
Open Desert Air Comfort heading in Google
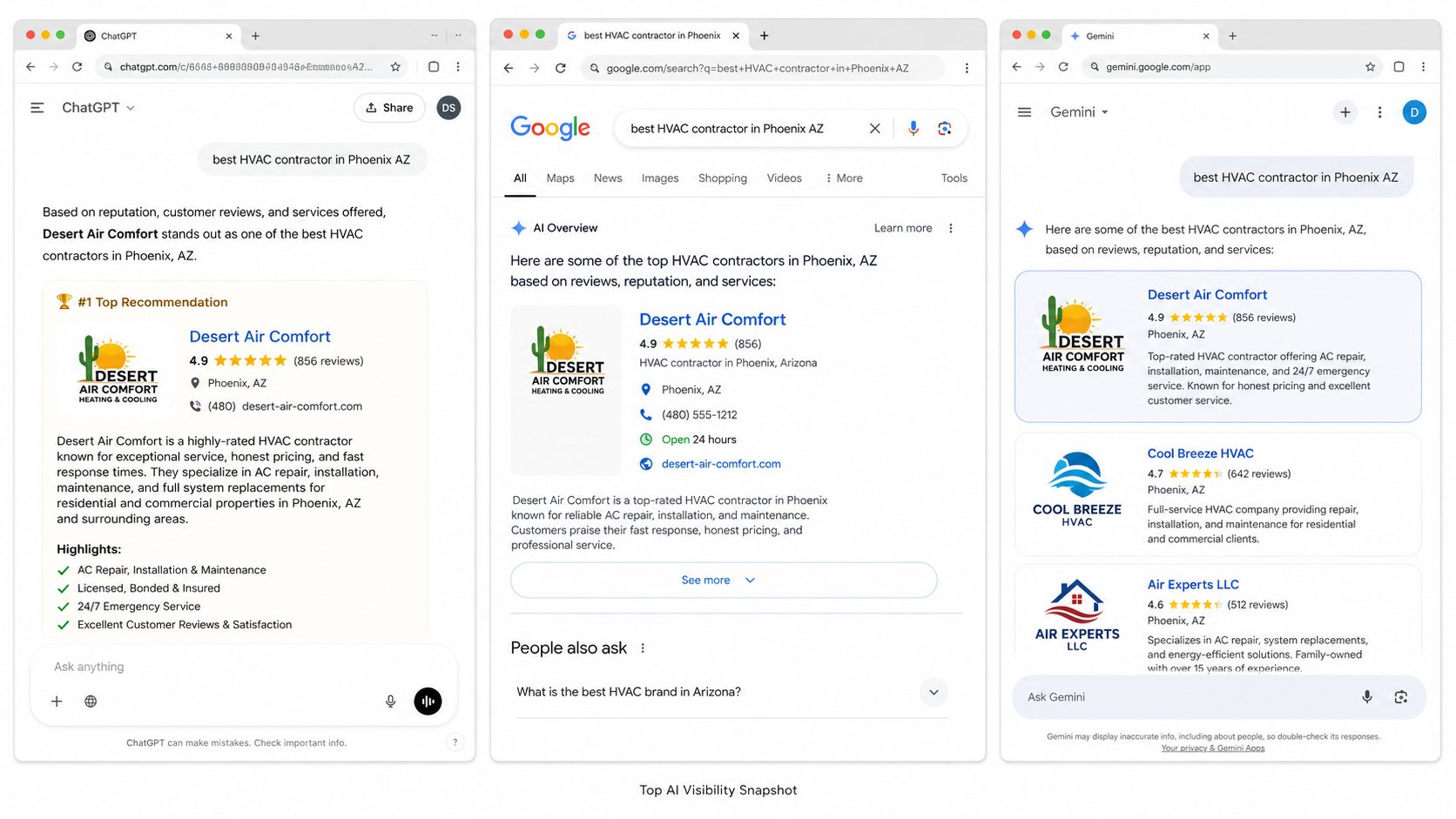pos(712,319)
